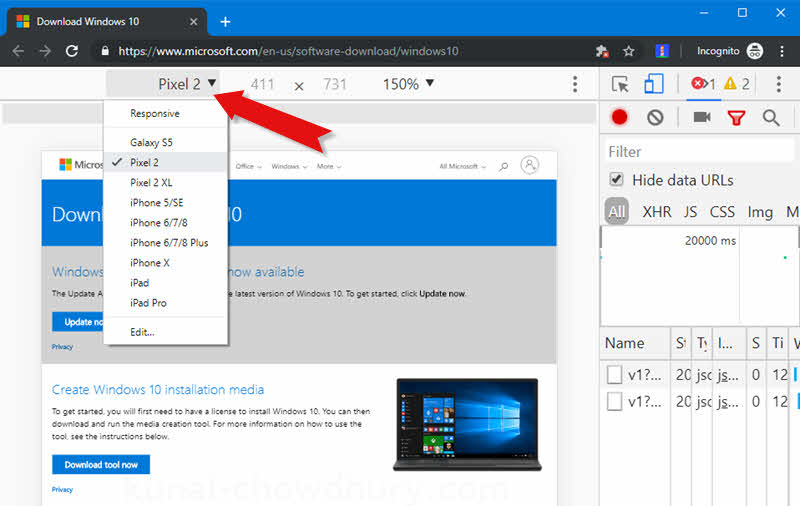
Task: Toggle the red network record button
Action: 619,117
